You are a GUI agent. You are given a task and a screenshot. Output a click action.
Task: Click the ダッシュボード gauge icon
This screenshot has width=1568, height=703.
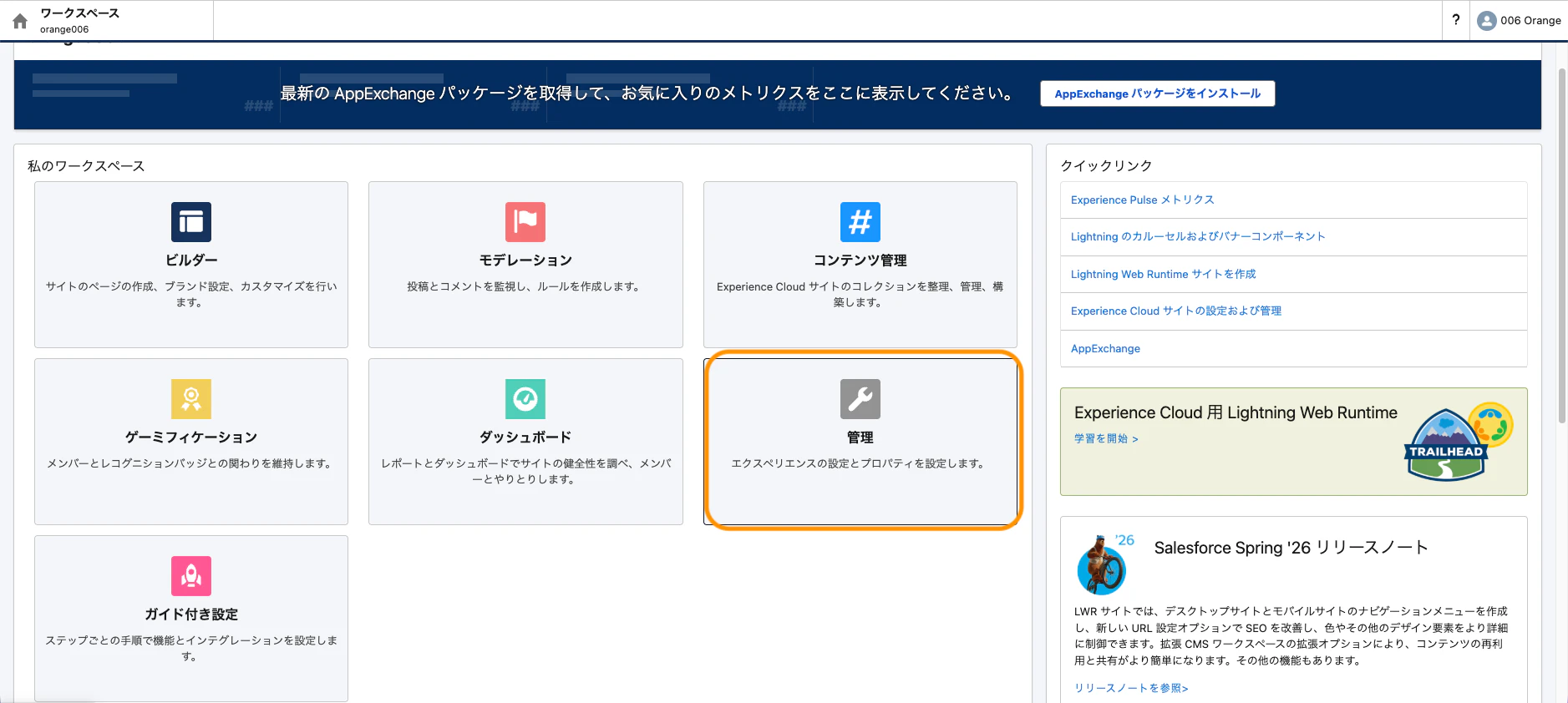(525, 399)
